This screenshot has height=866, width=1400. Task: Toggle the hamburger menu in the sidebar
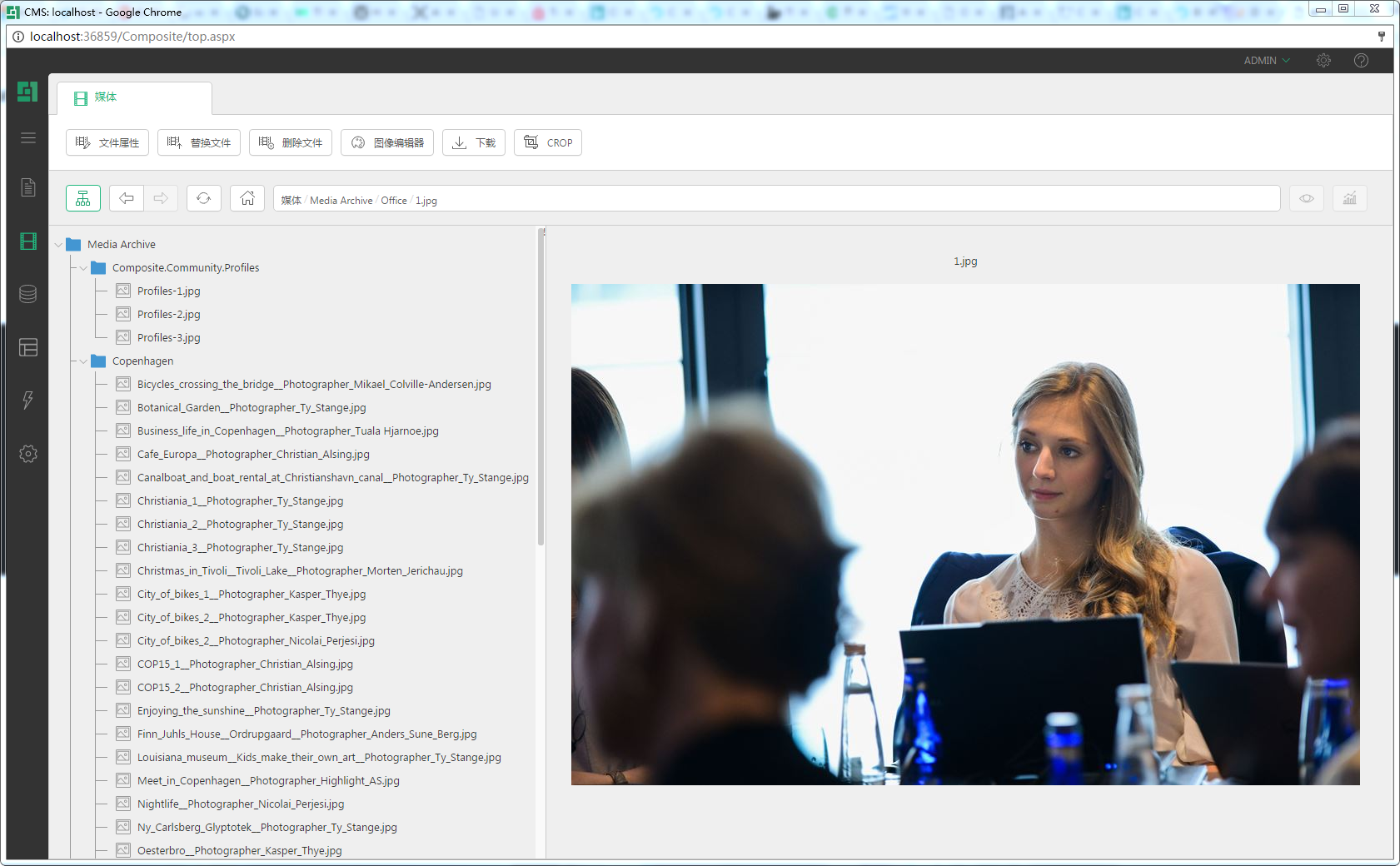point(28,138)
